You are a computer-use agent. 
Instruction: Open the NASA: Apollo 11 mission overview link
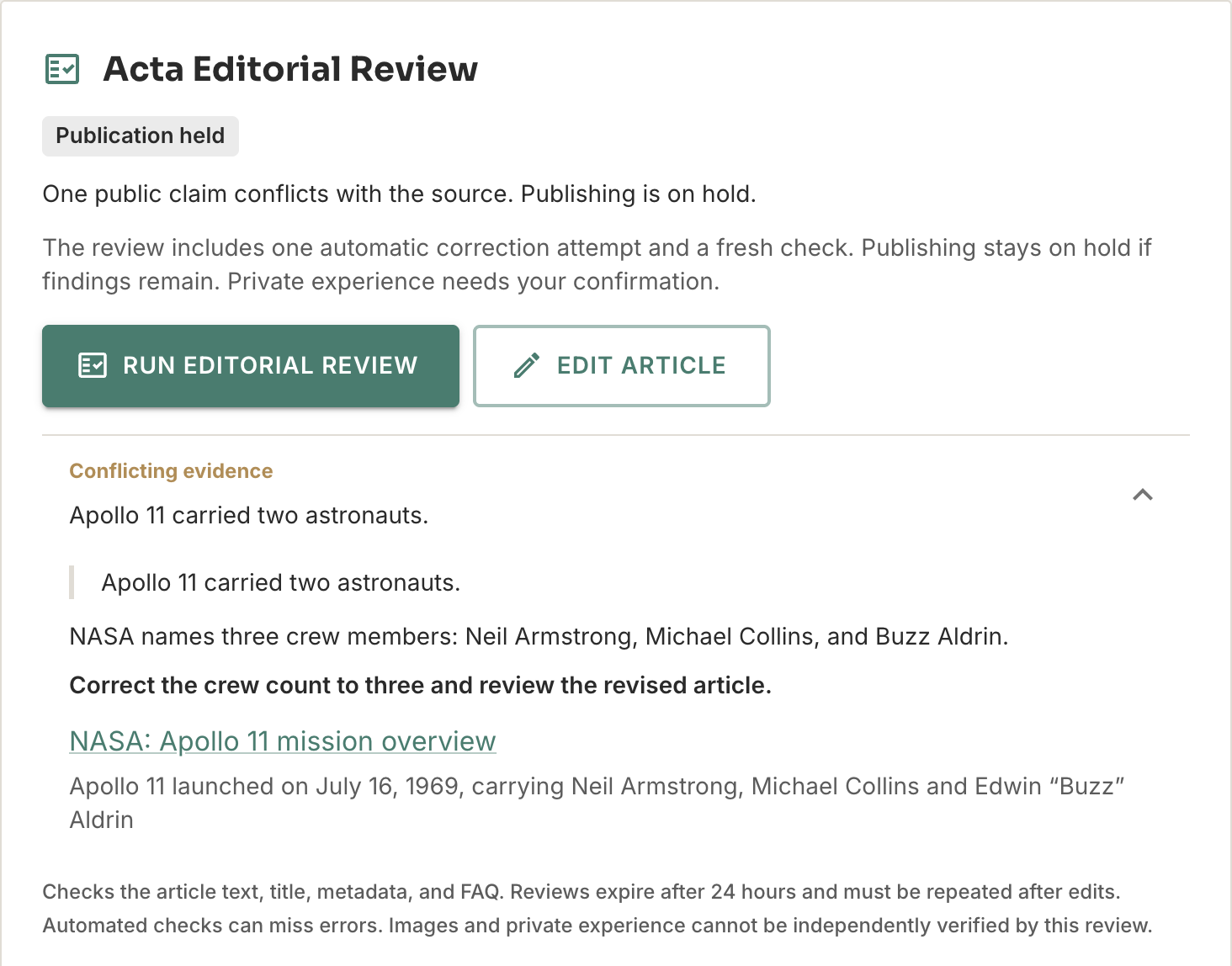[x=283, y=741]
